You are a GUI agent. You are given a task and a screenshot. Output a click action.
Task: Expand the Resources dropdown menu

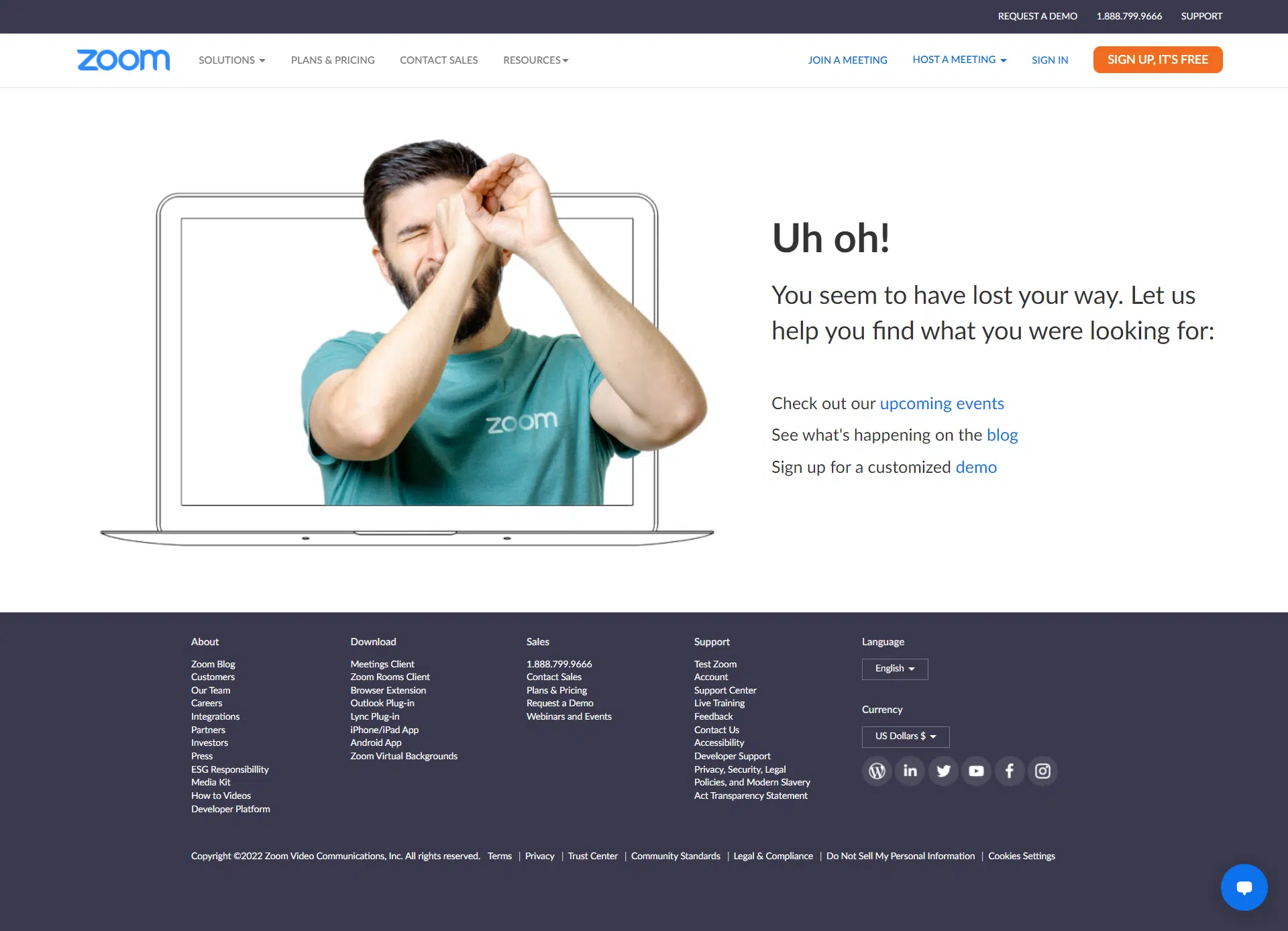coord(536,60)
